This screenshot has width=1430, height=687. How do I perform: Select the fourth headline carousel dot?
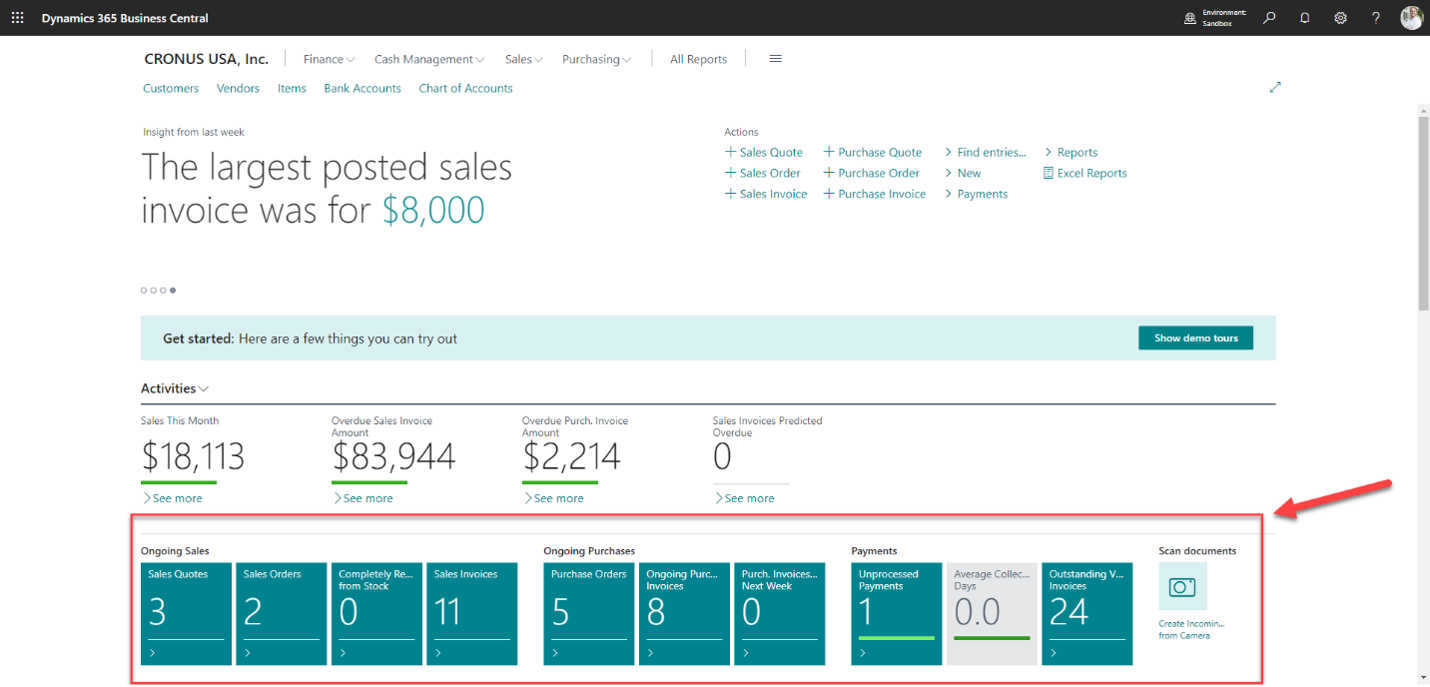pyautogui.click(x=173, y=290)
